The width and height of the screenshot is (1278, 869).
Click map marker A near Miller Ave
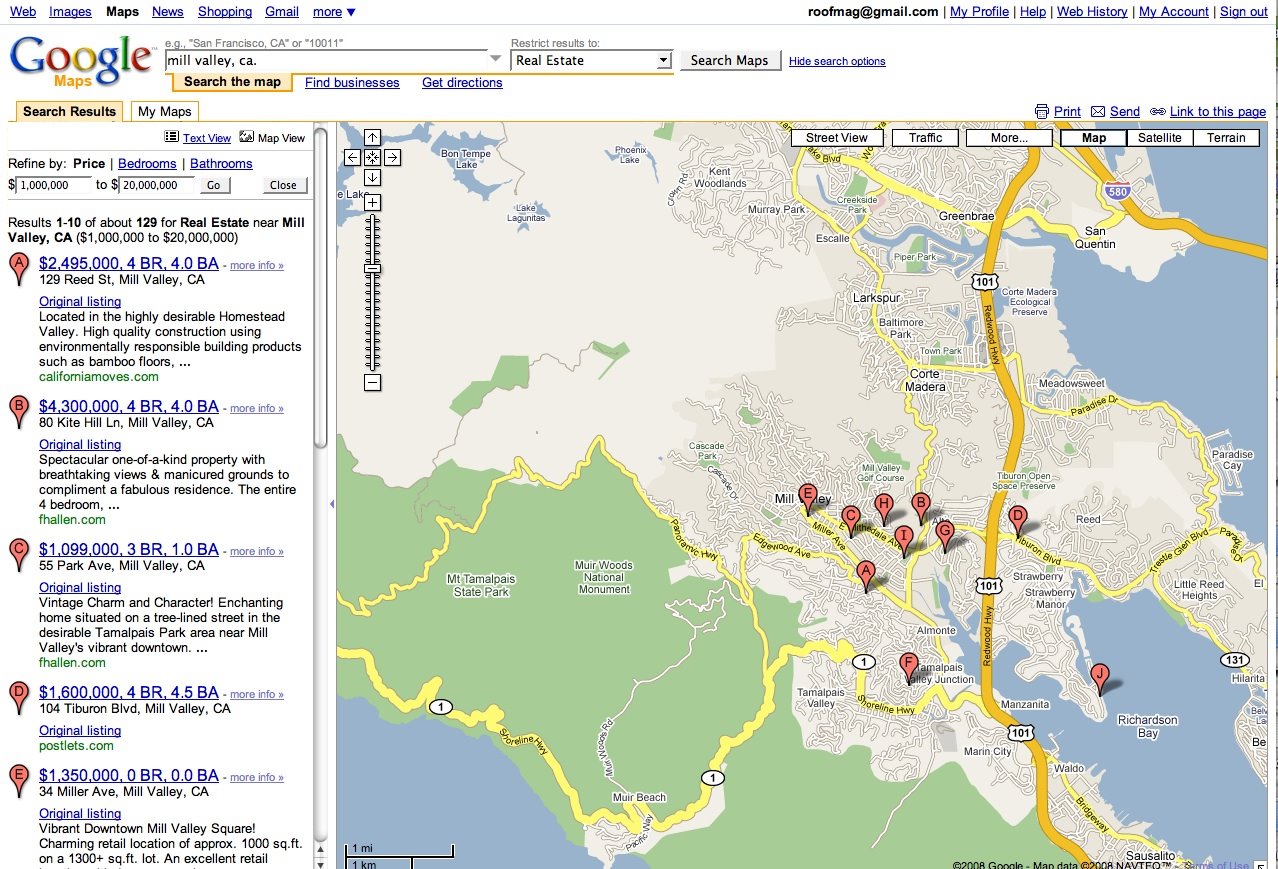click(x=867, y=575)
